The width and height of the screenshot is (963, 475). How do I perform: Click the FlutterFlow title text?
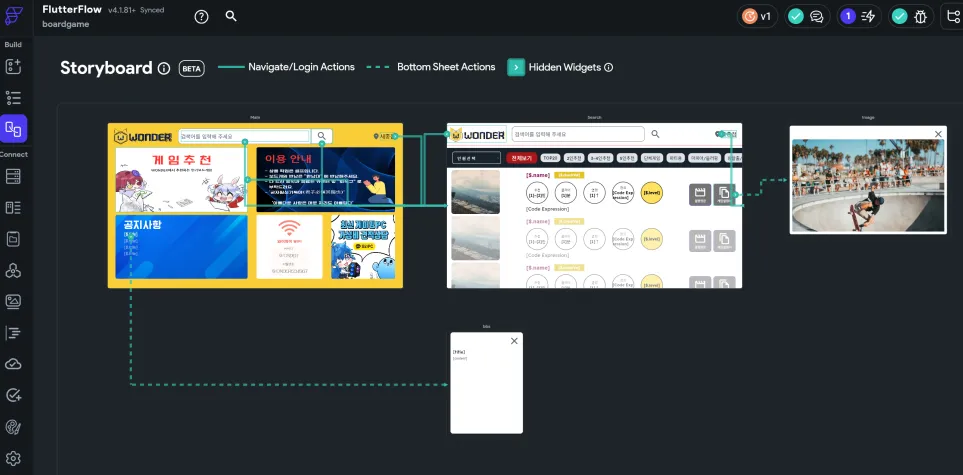72,9
